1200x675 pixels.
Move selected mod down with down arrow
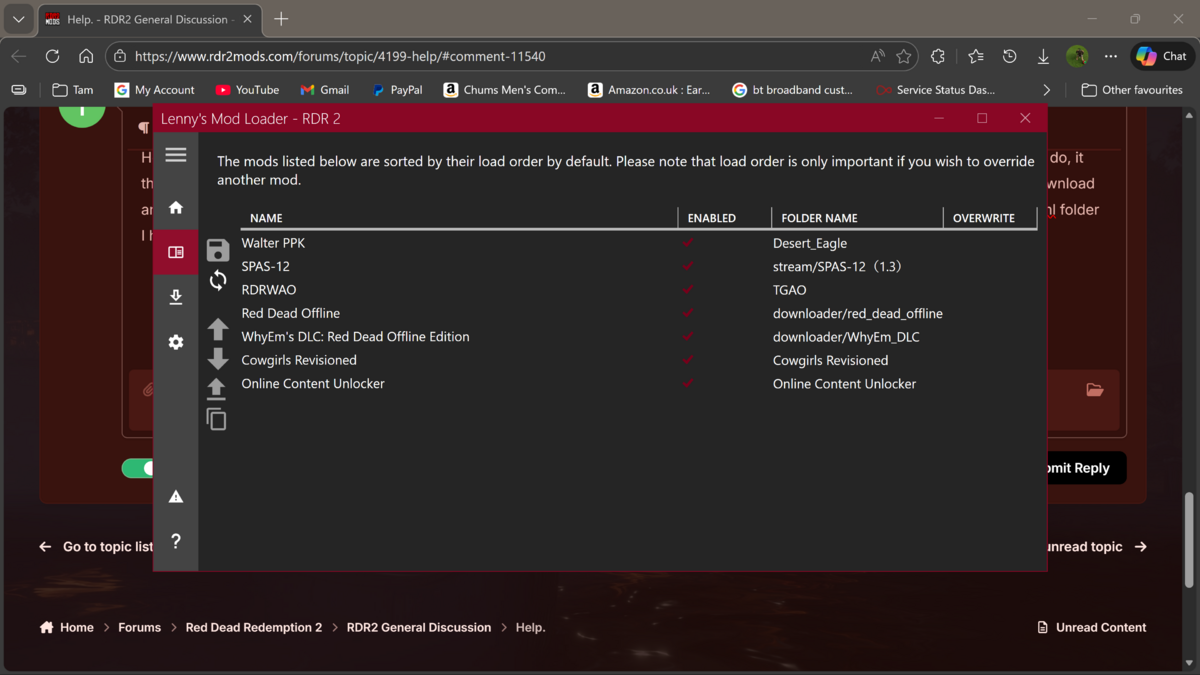point(217,358)
